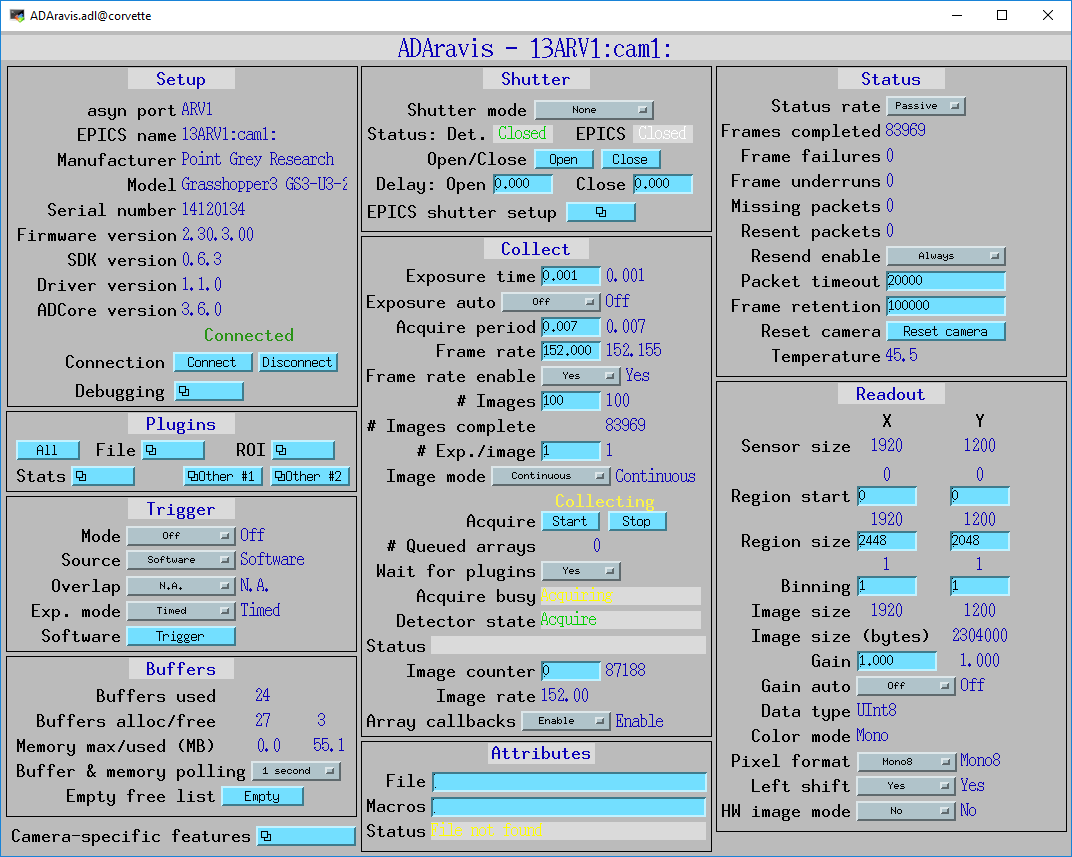
Task: Open Other #1 plugins display
Action: pos(223,476)
